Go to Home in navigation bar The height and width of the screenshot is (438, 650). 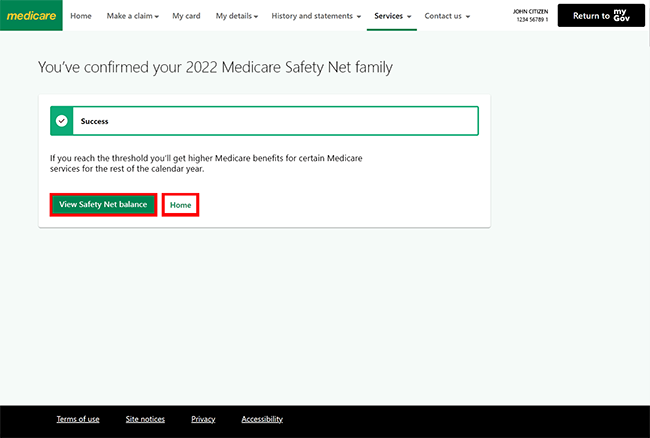(x=81, y=16)
